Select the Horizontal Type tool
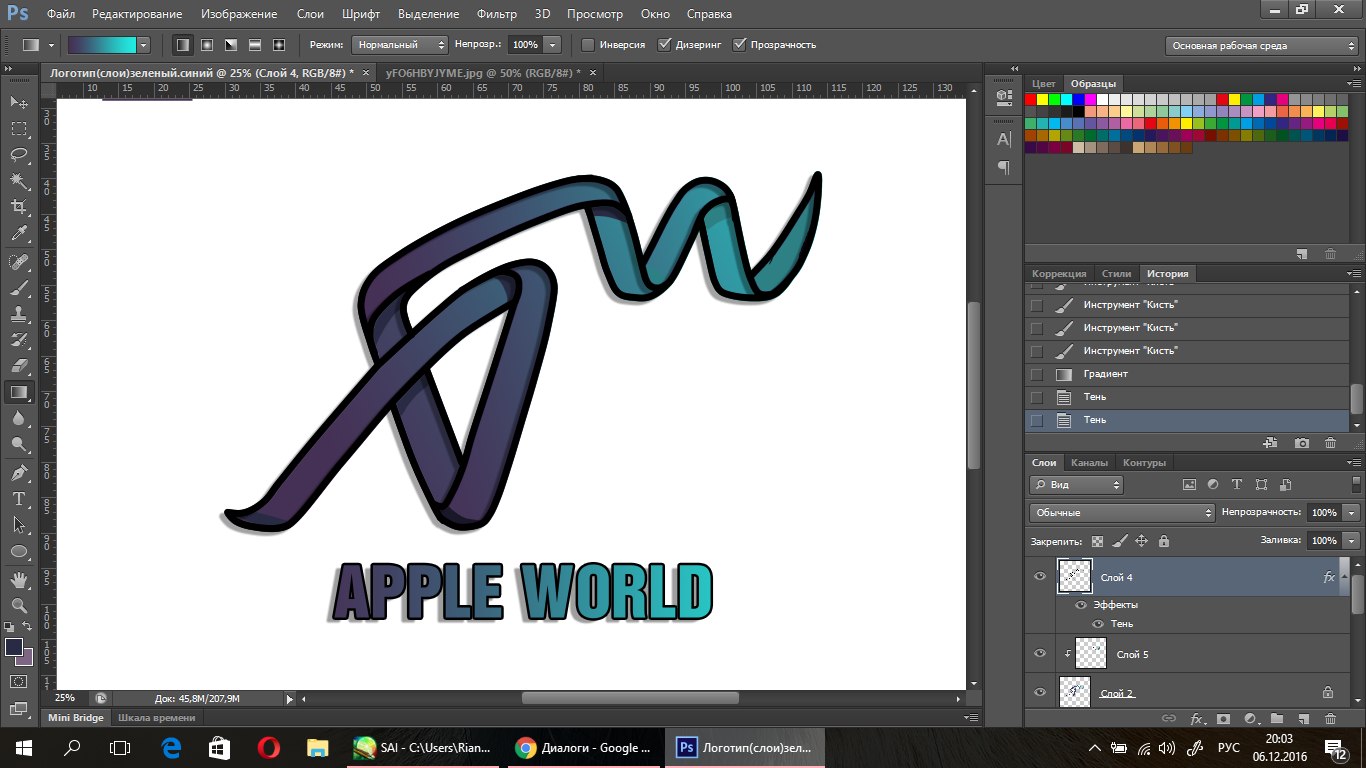 coord(19,499)
